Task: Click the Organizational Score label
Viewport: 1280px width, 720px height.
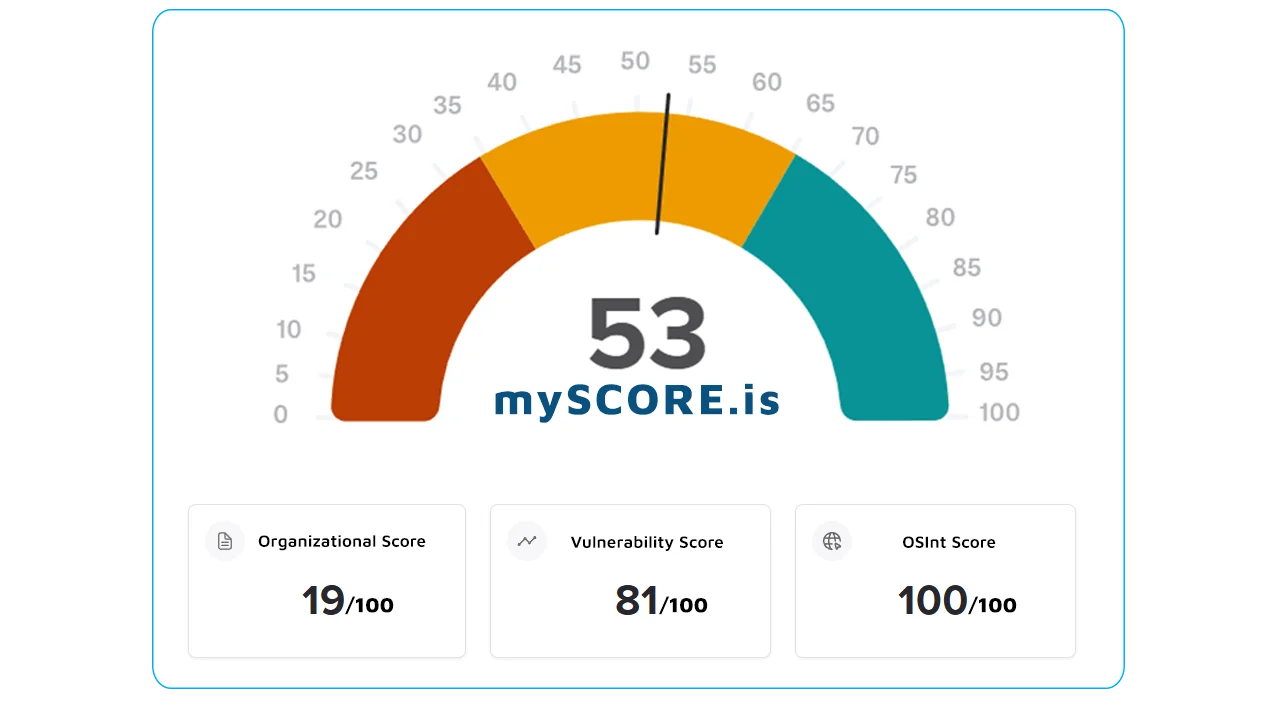Action: coord(342,541)
